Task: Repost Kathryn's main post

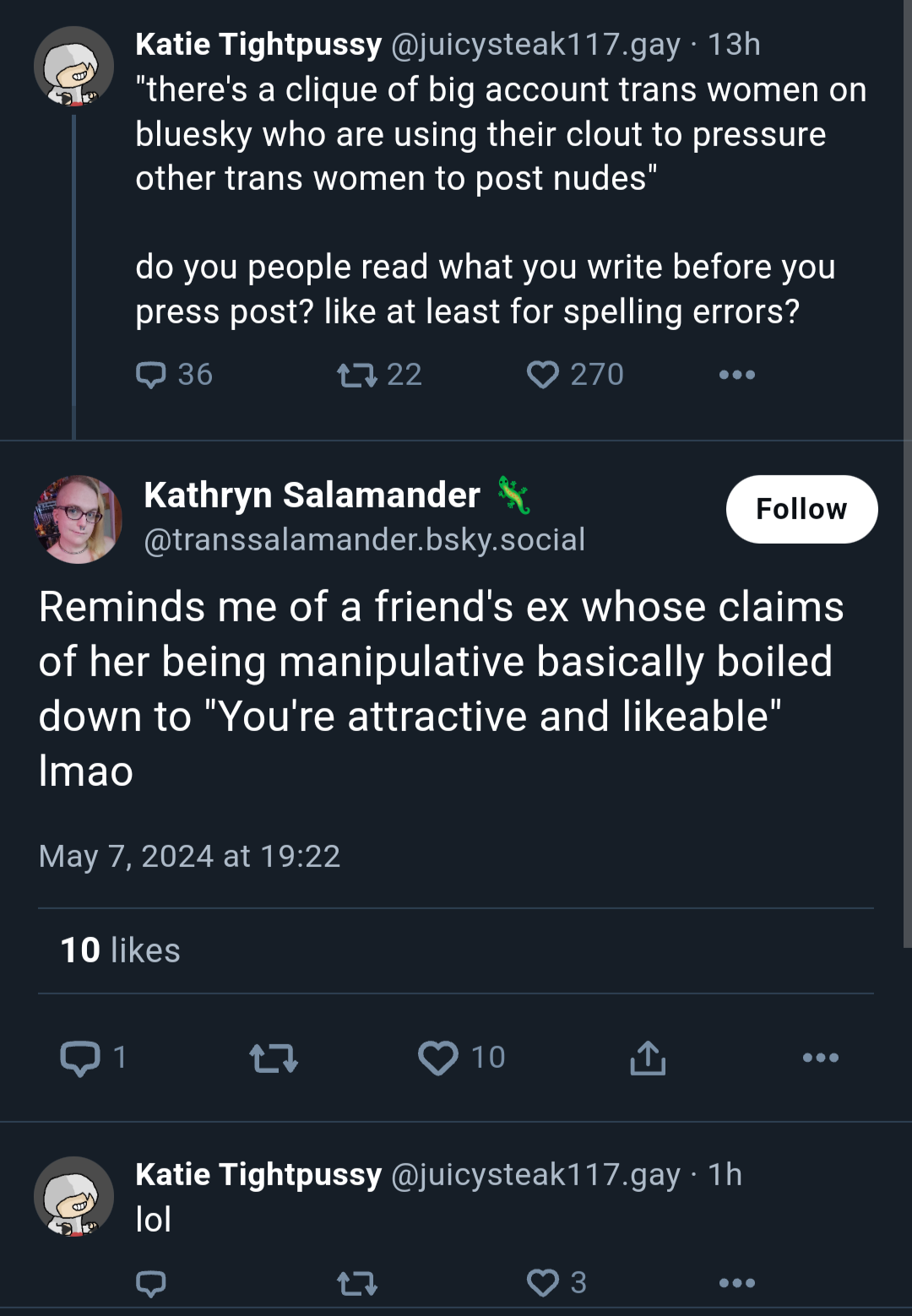Action: [274, 1058]
